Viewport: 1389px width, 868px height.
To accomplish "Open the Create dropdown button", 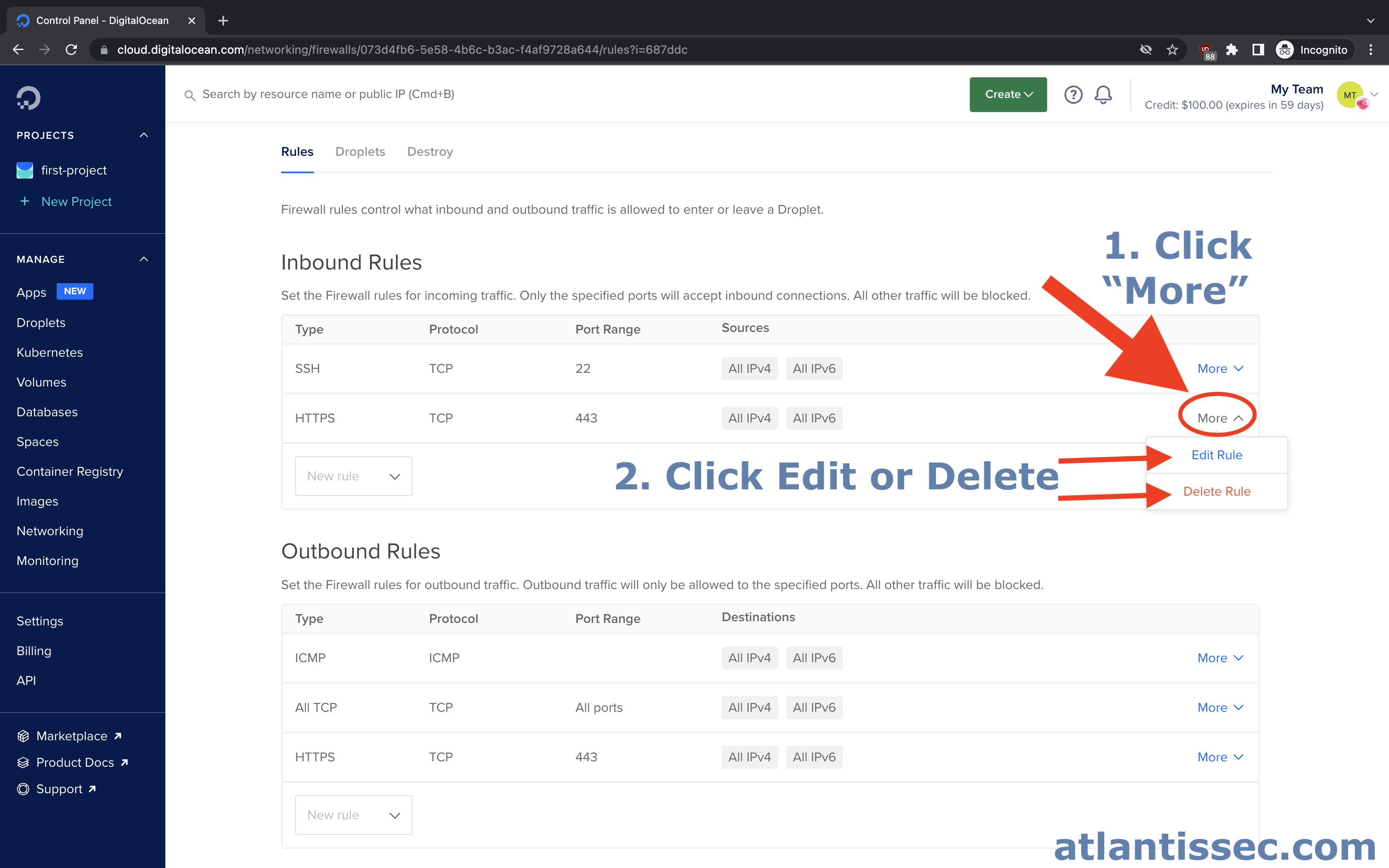I will pos(1008,95).
